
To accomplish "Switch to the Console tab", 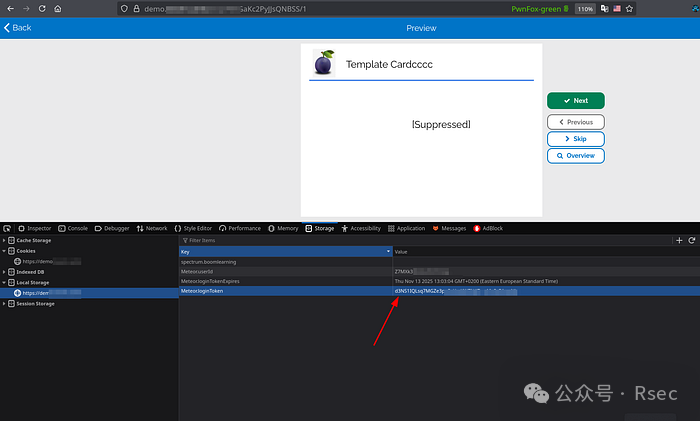I will point(73,228).
